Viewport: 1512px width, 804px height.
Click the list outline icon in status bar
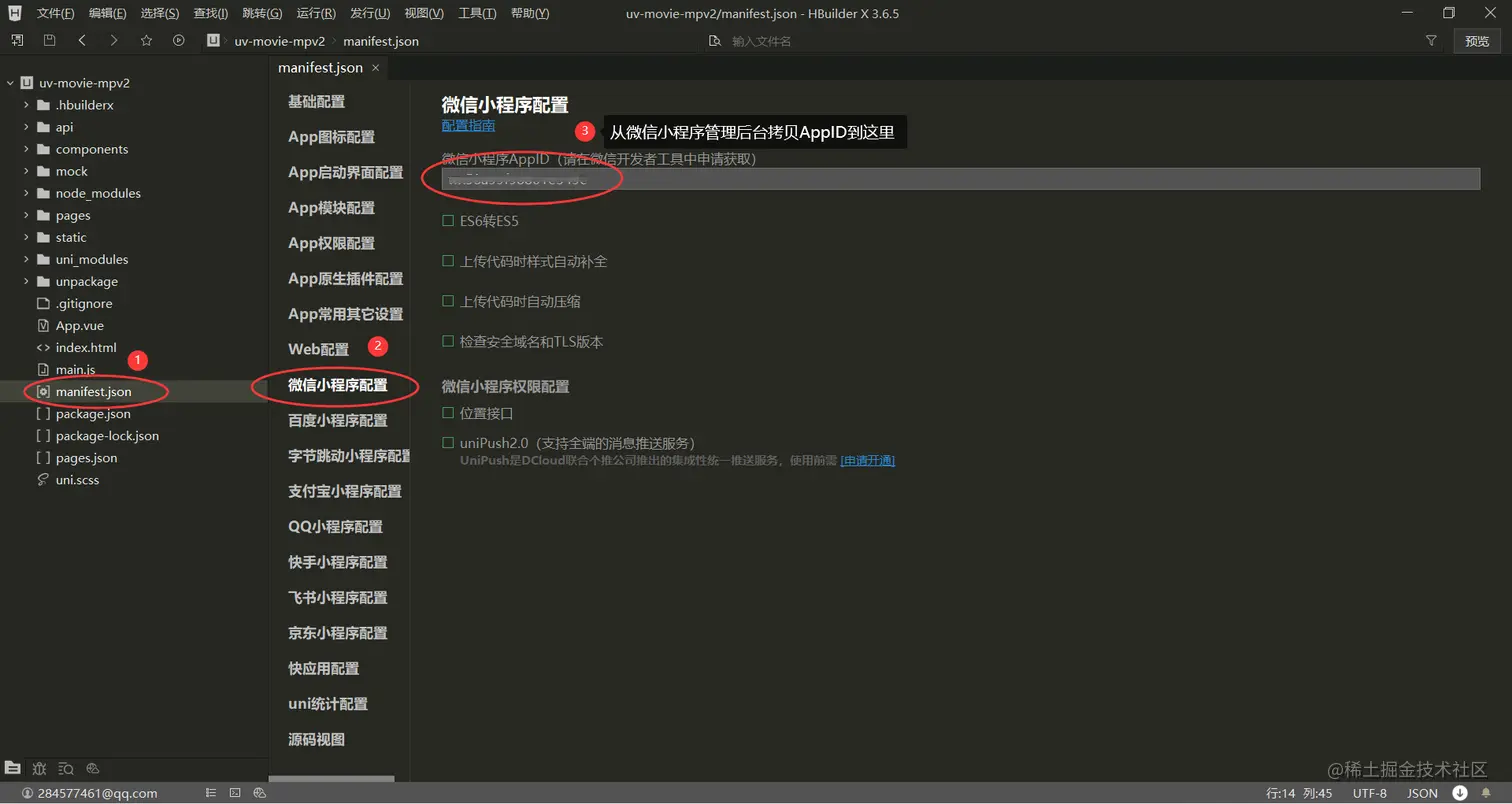[211, 793]
